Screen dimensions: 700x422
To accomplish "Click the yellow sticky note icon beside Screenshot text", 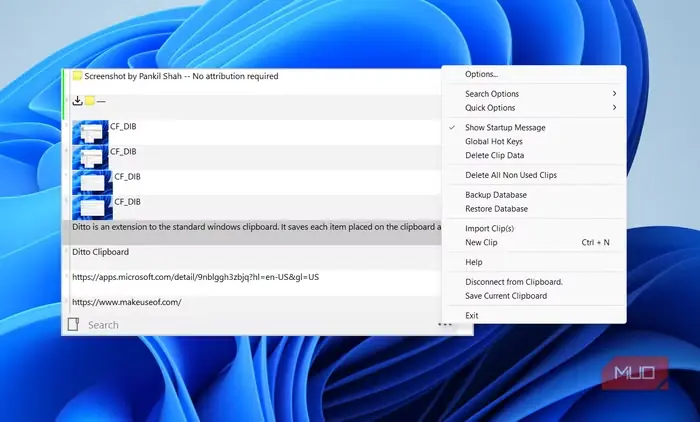I will 77,75.
